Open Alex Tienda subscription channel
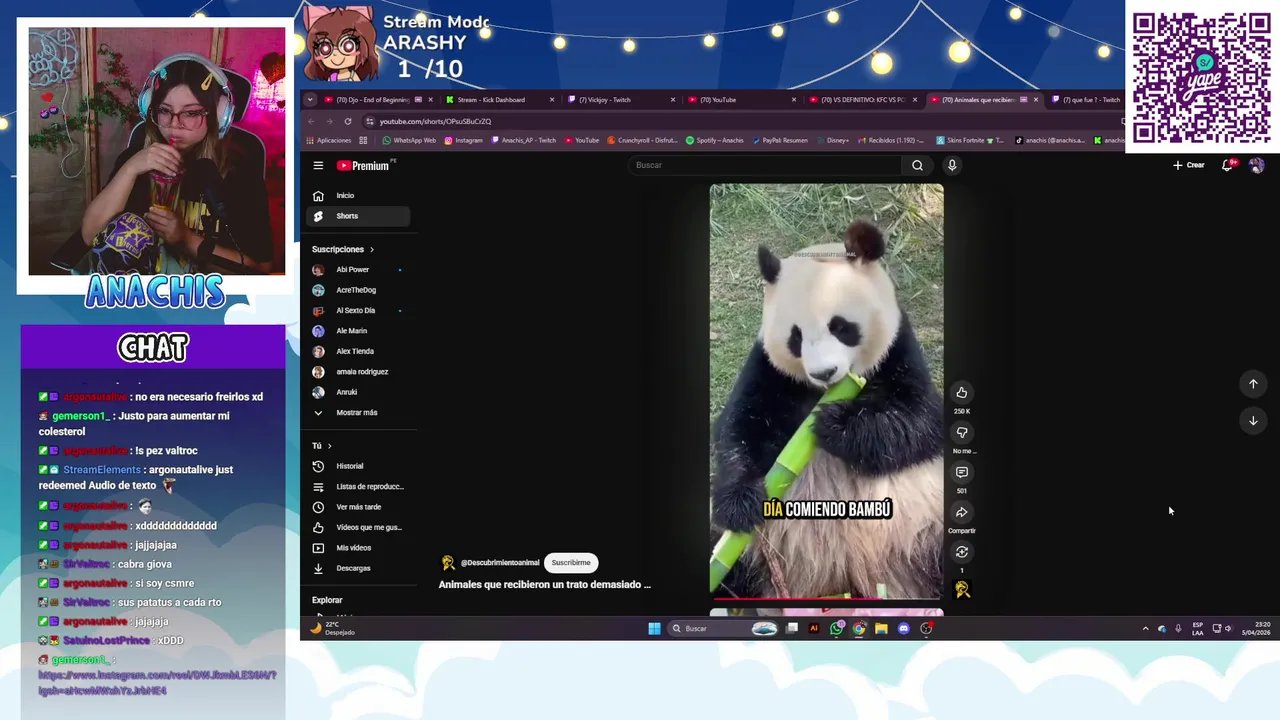Screen dimensions: 1280x720 358,351
